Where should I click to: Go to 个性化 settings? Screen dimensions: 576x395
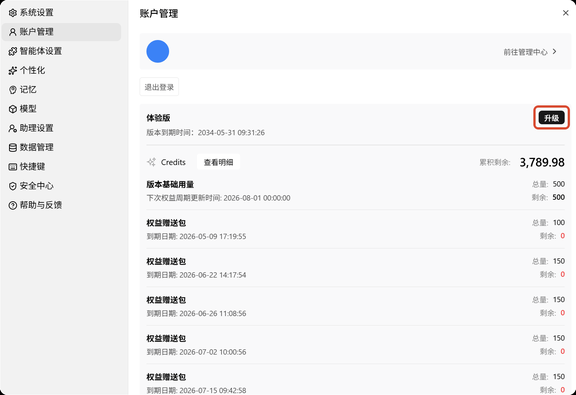tap(61, 71)
